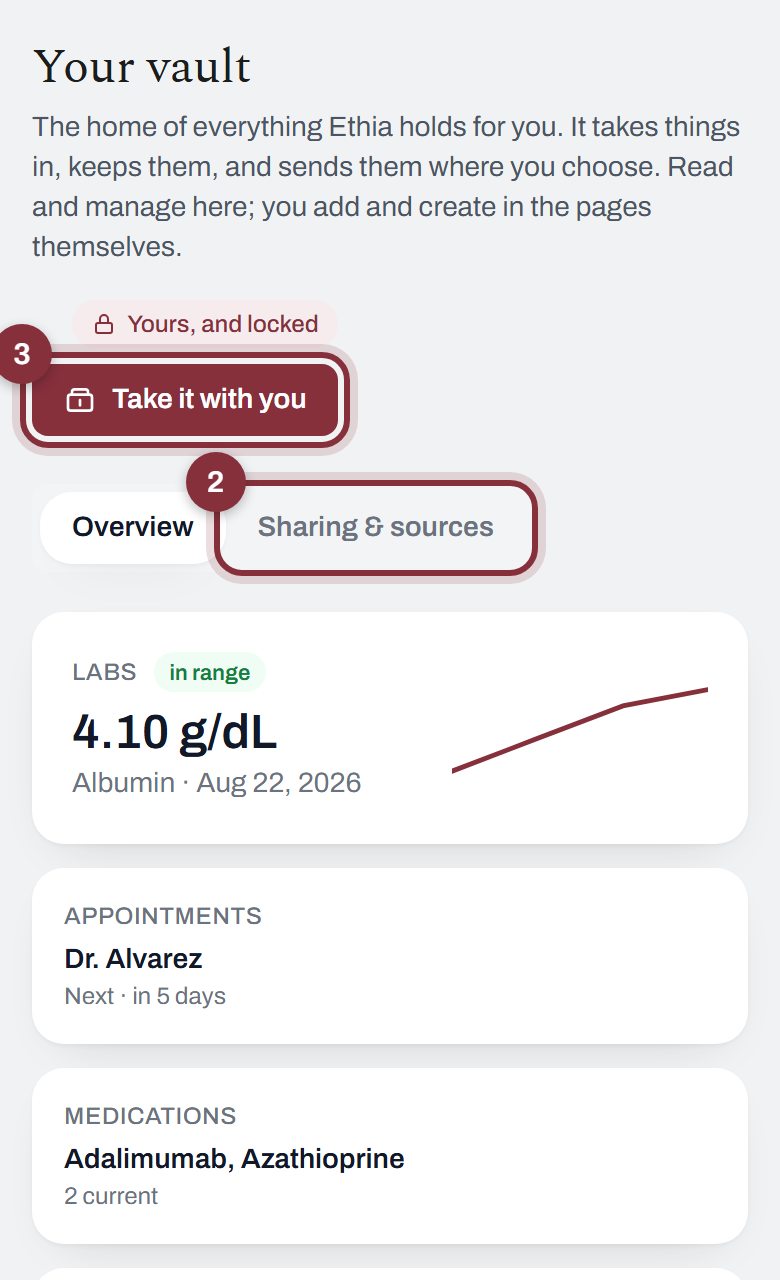780x1280 pixels.
Task: Click the 4.10 g/dL lab value
Action: (175, 732)
